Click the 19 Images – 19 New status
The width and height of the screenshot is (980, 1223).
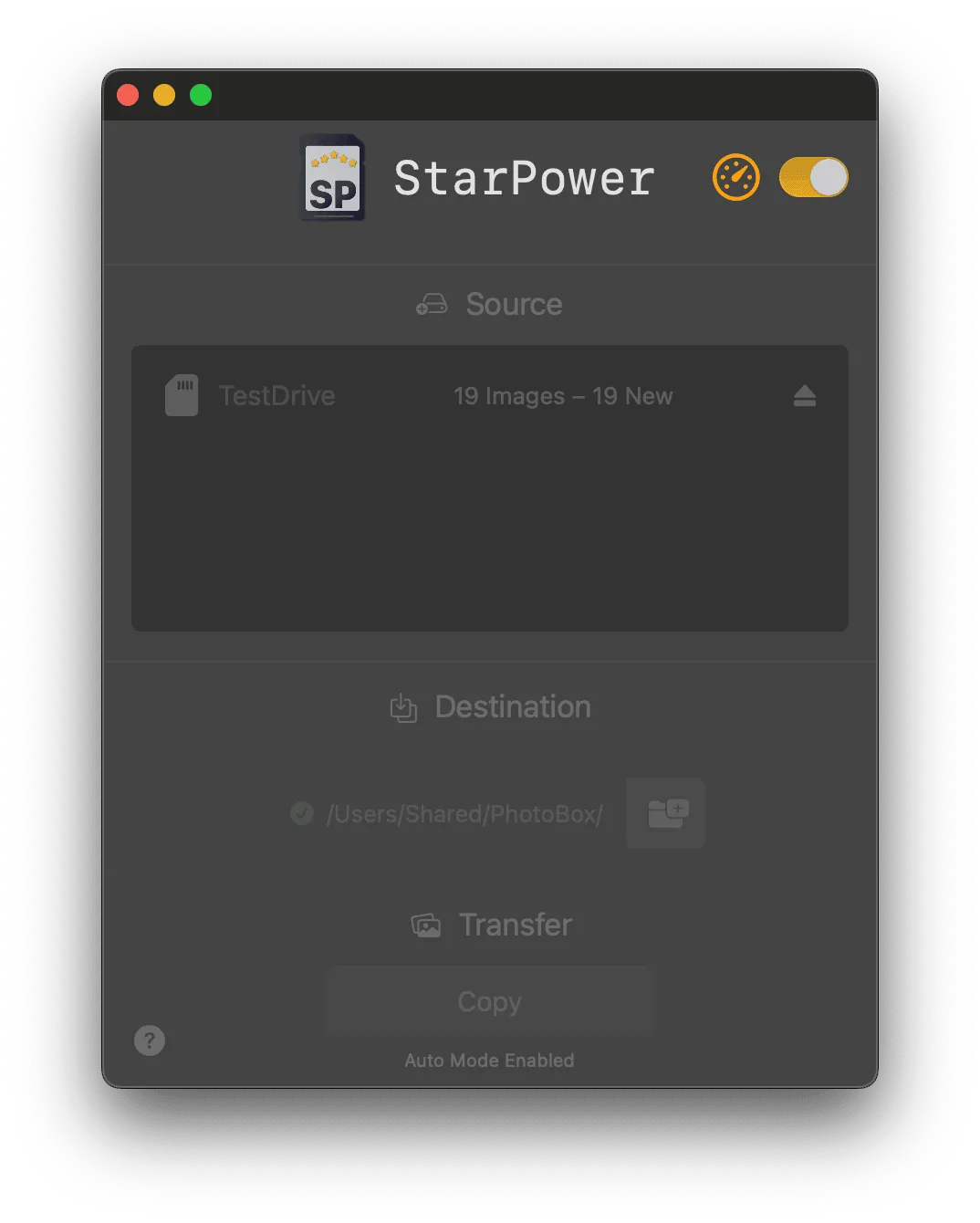[563, 396]
